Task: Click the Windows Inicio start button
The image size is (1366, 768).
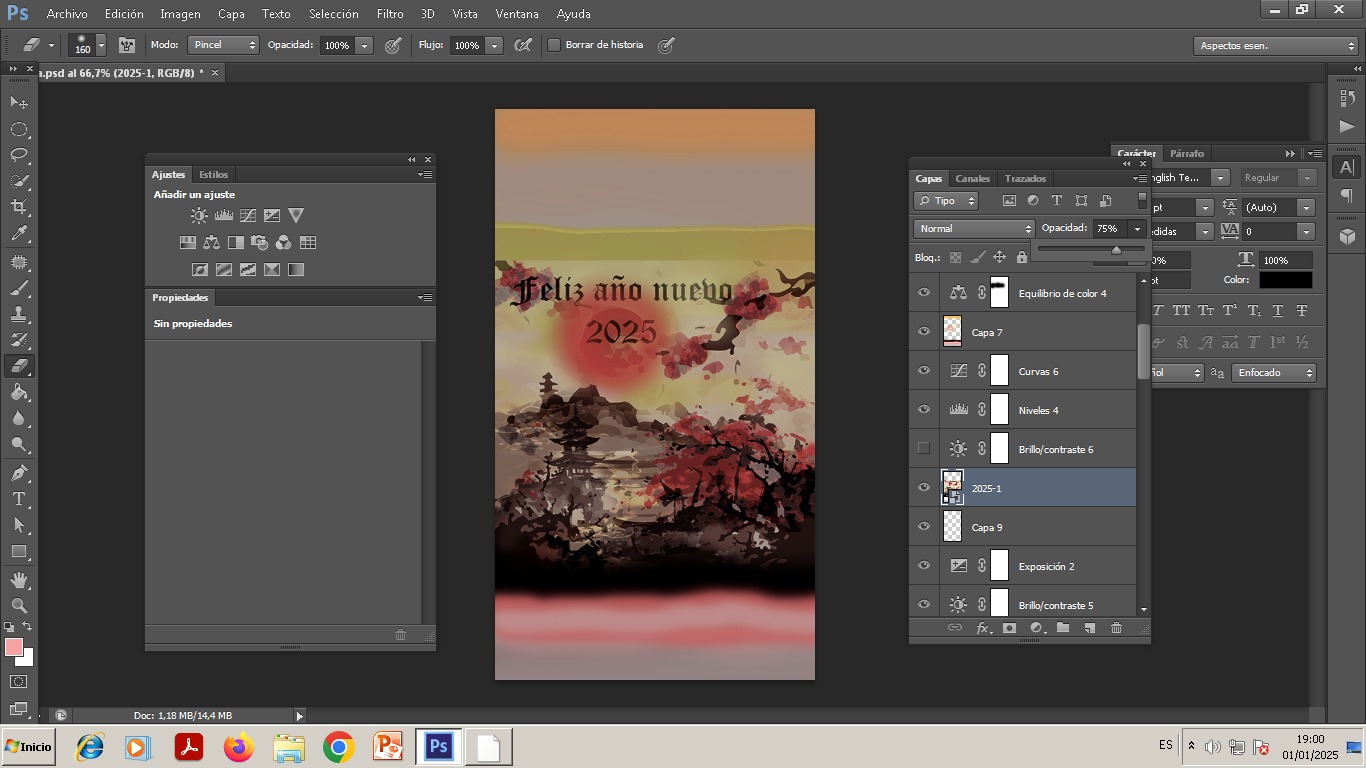Action: click(x=28, y=747)
